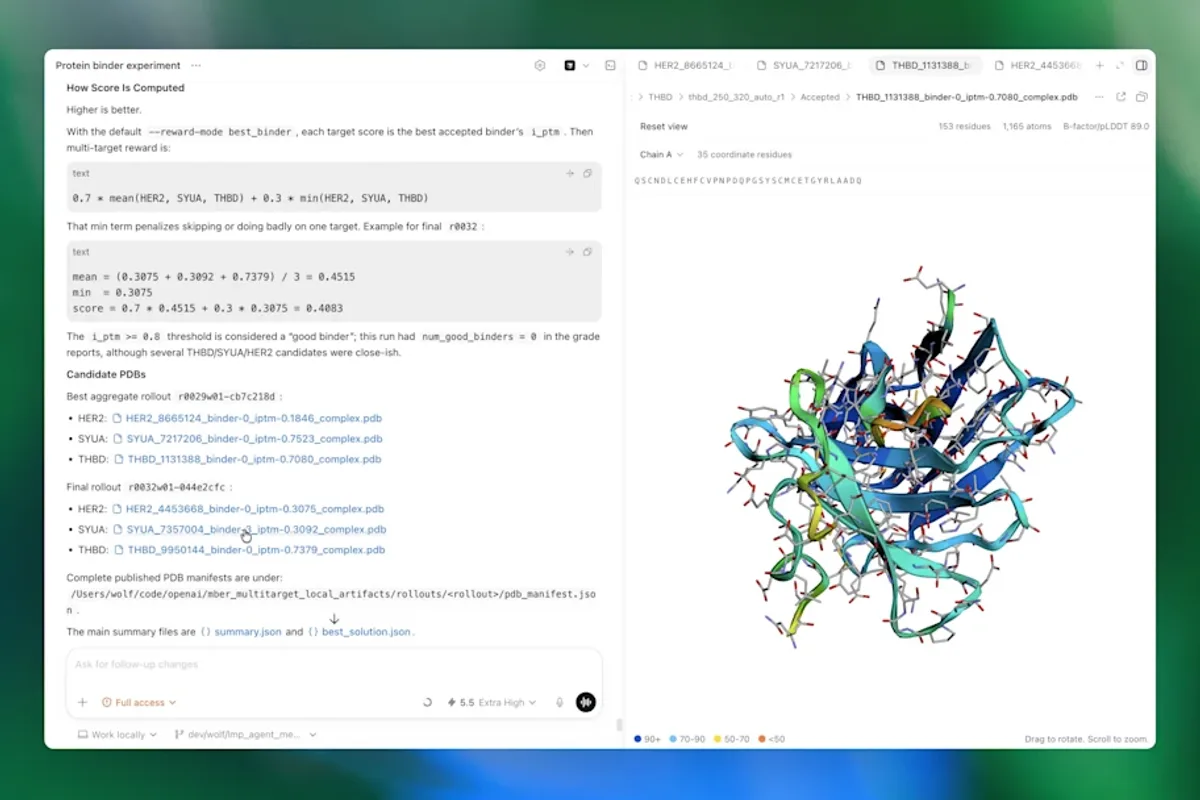Focus the Ask for follow-up changes field

[334, 665]
